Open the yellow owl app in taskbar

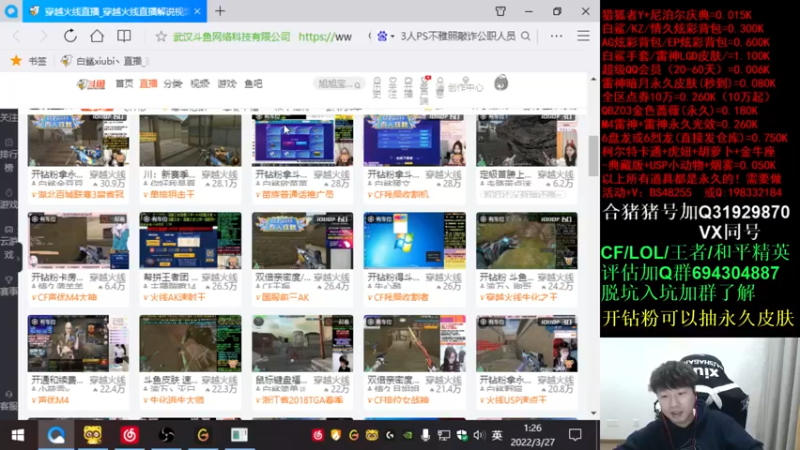[x=92, y=435]
